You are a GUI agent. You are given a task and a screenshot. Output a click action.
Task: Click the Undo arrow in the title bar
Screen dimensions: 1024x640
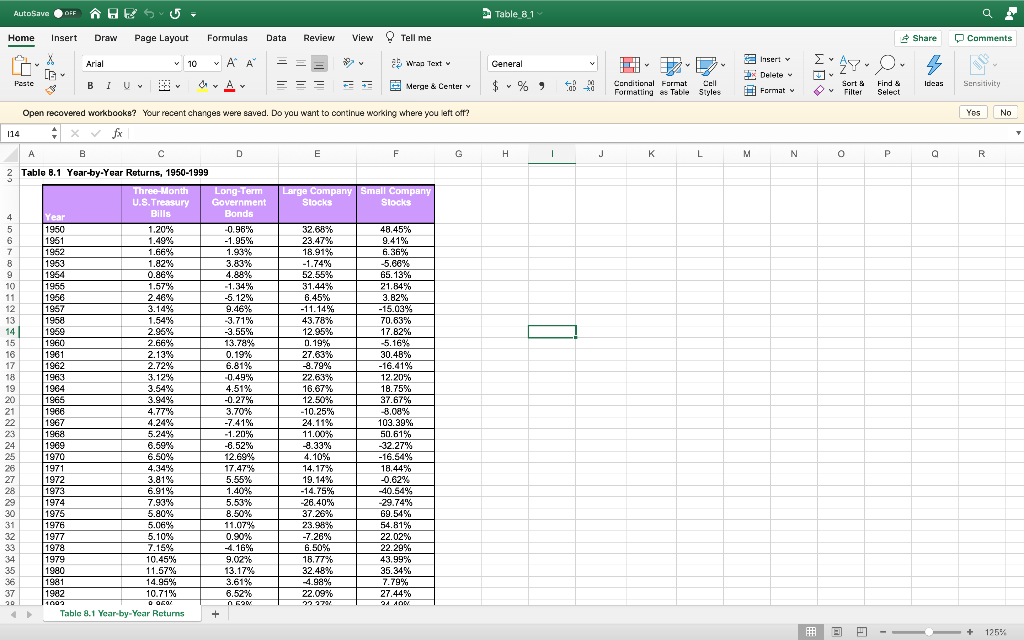click(x=148, y=14)
